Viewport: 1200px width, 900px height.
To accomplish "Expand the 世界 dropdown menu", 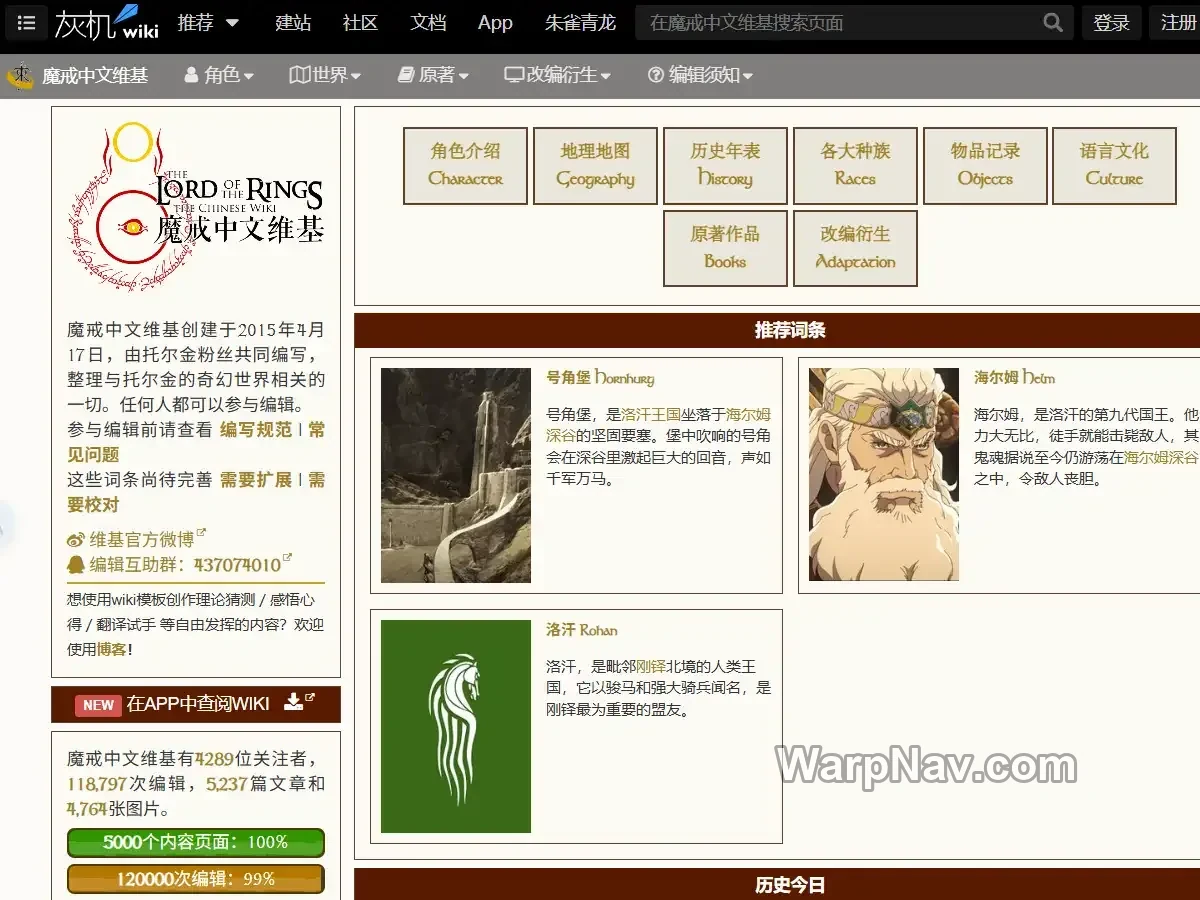I will click(325, 75).
